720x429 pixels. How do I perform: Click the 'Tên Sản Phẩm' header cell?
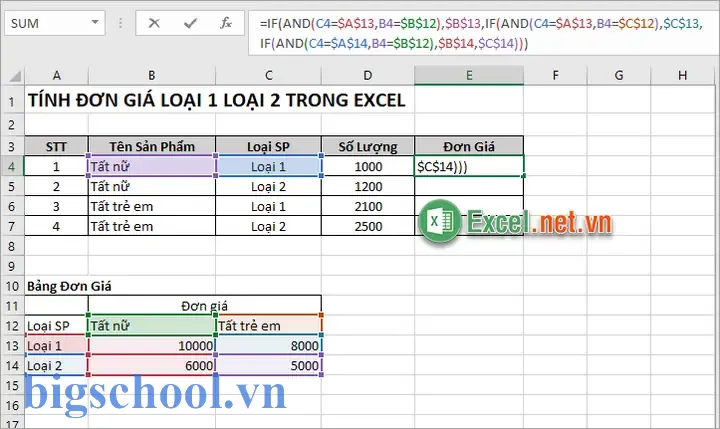tap(152, 147)
